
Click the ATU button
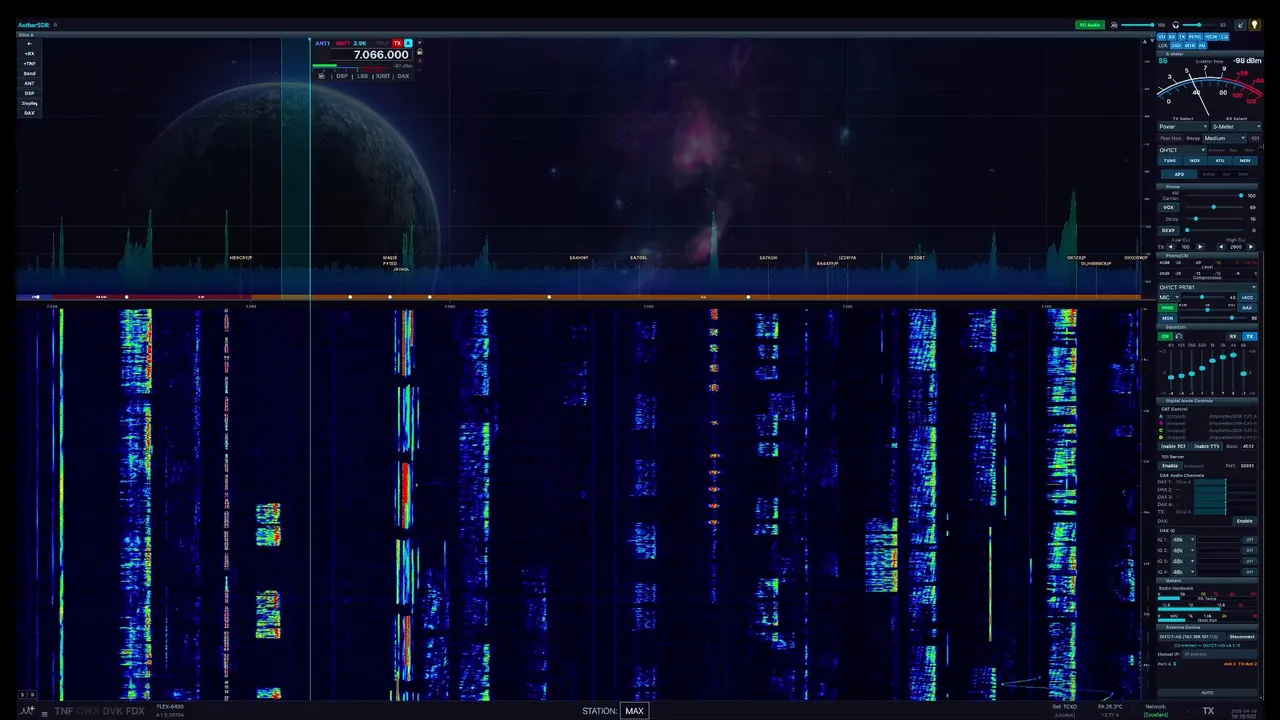coord(1220,161)
